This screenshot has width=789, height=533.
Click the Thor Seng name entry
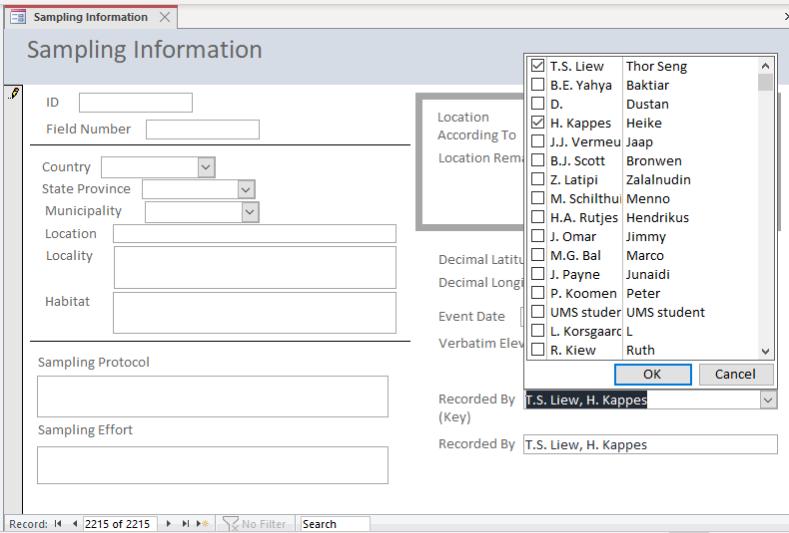point(656,66)
